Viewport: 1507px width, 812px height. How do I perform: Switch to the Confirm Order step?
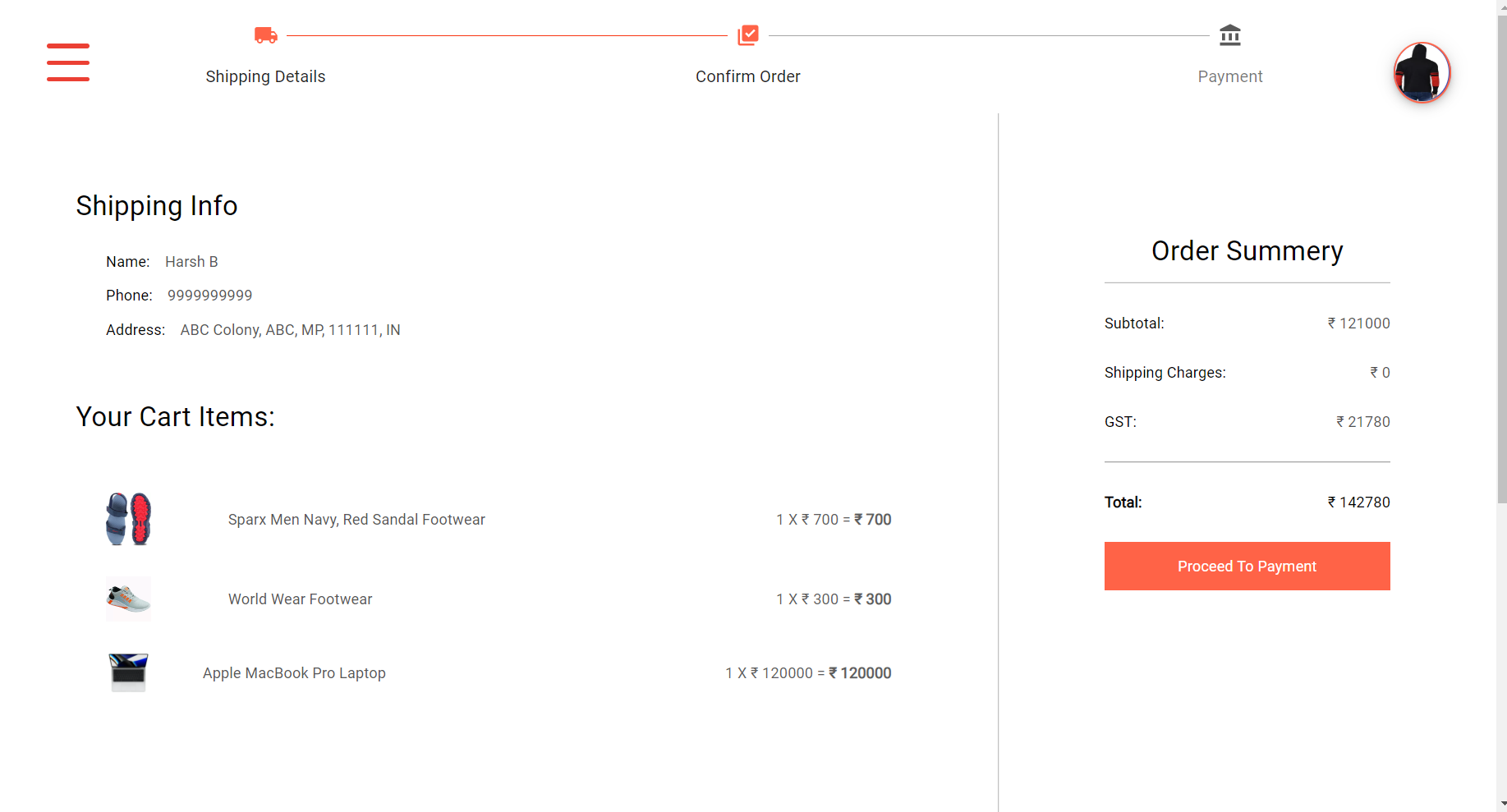click(747, 76)
